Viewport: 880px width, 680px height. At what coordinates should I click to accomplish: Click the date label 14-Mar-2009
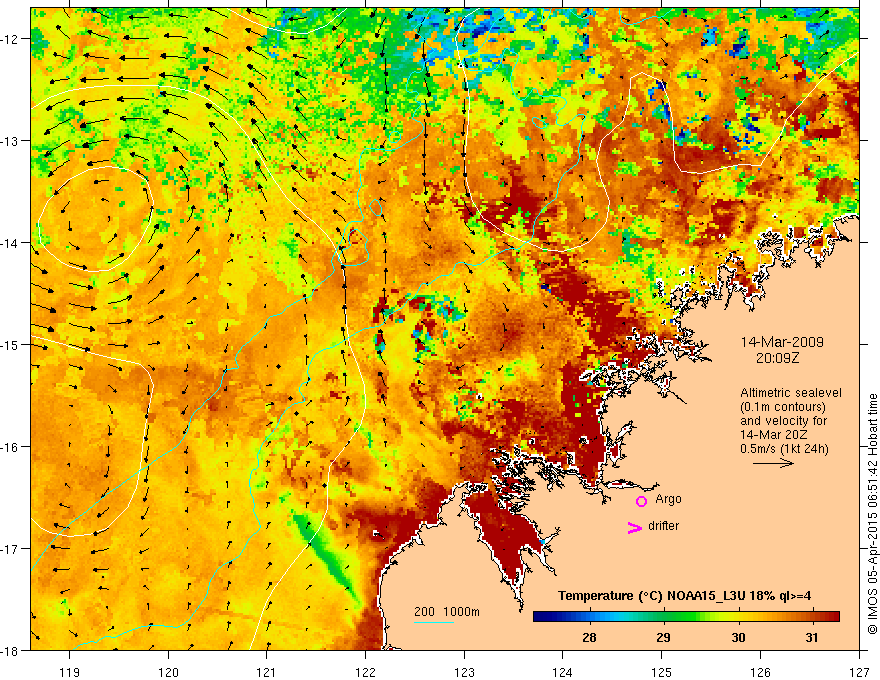[782, 342]
